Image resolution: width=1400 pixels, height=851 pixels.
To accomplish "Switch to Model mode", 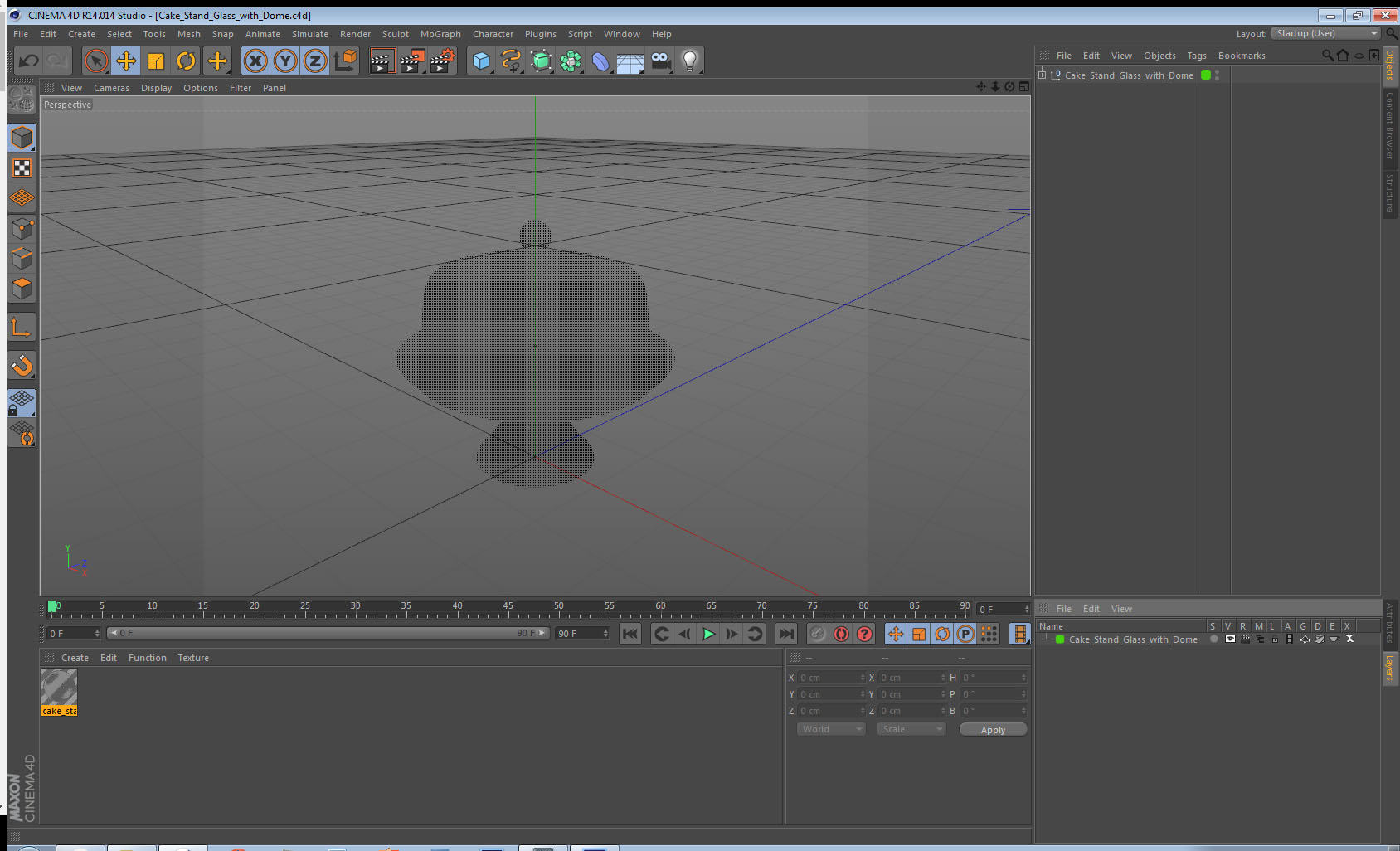I will tap(22, 138).
